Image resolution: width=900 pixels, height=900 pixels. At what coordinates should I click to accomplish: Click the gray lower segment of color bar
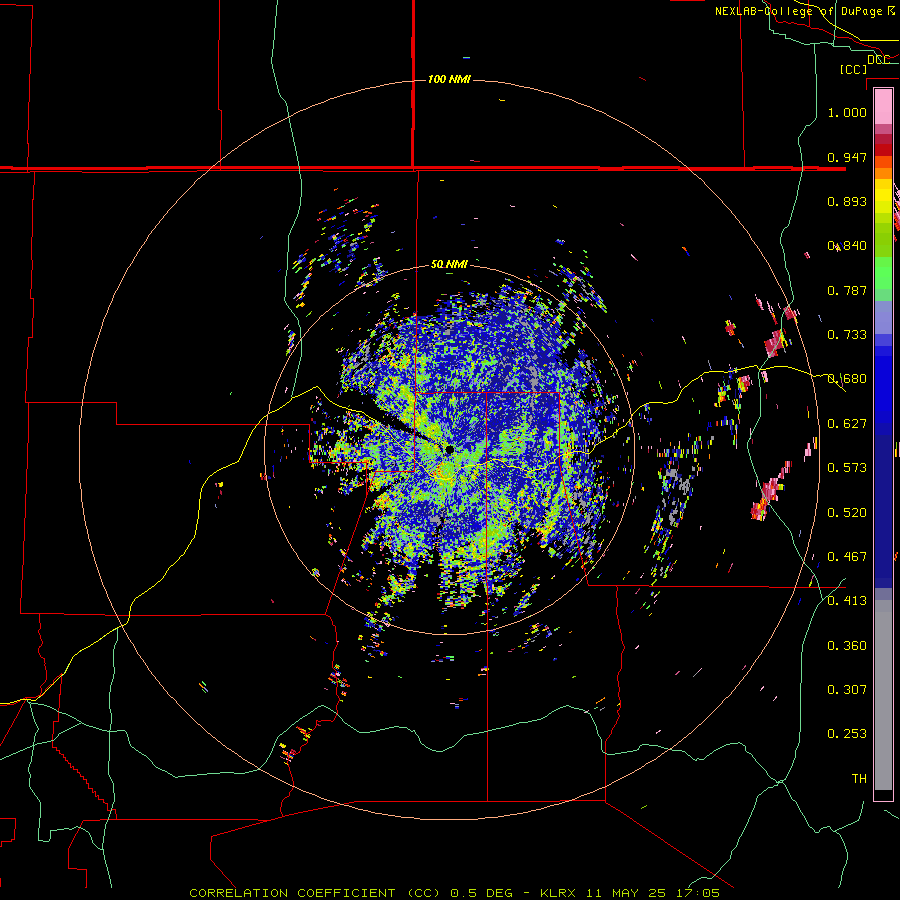pos(883,695)
